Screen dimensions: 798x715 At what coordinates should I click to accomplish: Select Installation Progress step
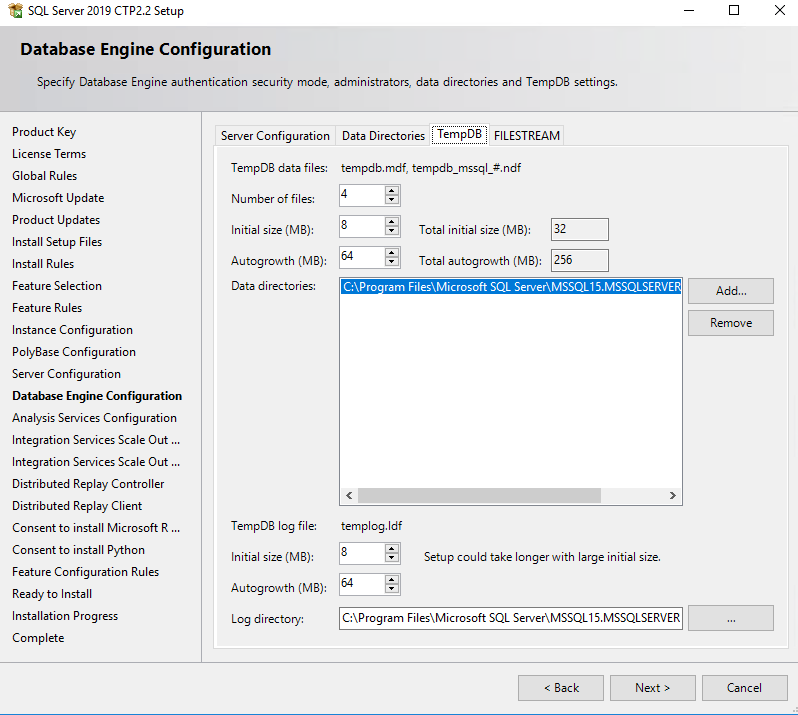click(x=65, y=616)
